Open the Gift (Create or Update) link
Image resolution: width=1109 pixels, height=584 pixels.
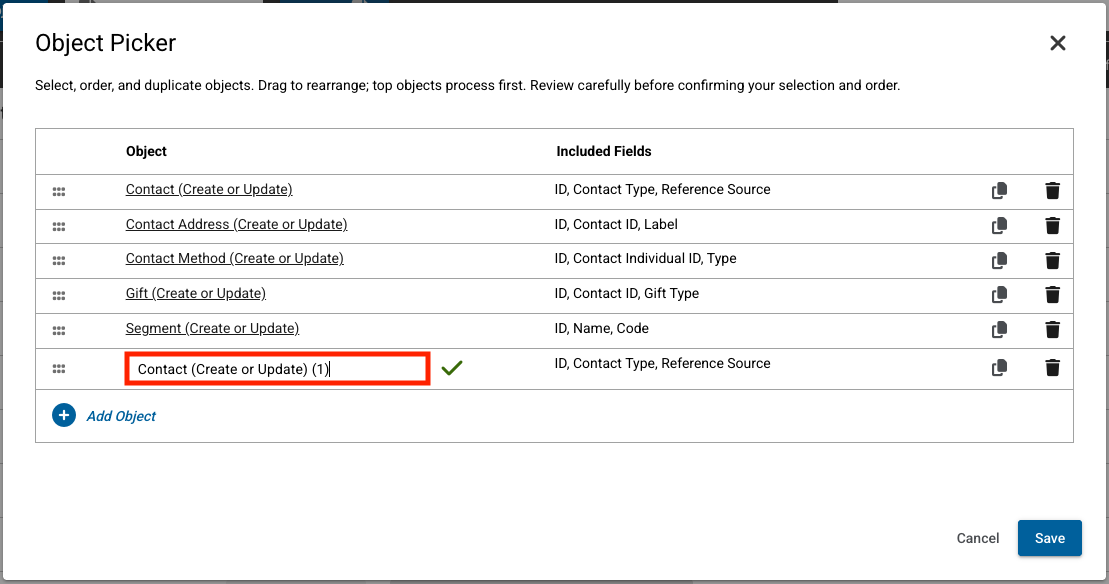coord(196,293)
